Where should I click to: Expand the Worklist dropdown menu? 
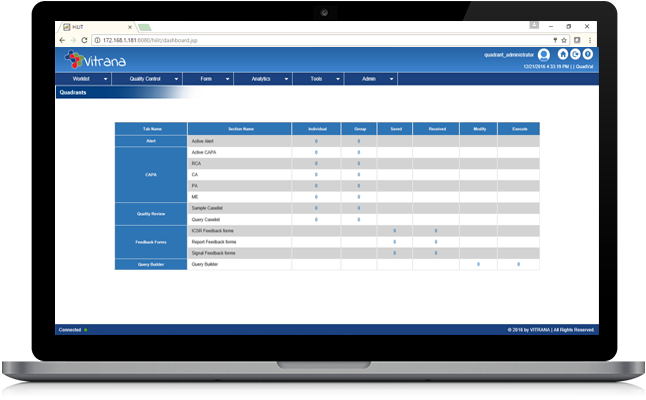tap(86, 78)
